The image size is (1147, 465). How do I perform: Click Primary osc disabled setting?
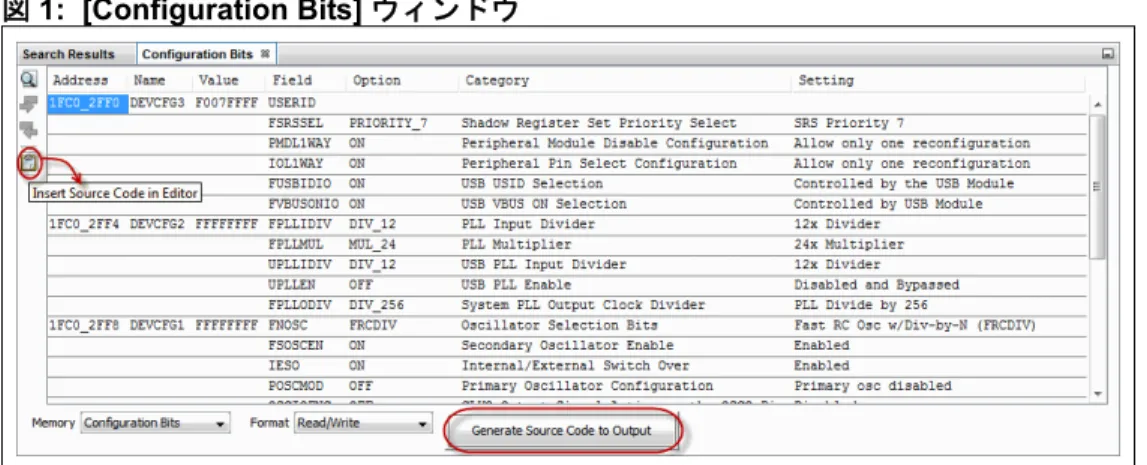[x=873, y=385]
